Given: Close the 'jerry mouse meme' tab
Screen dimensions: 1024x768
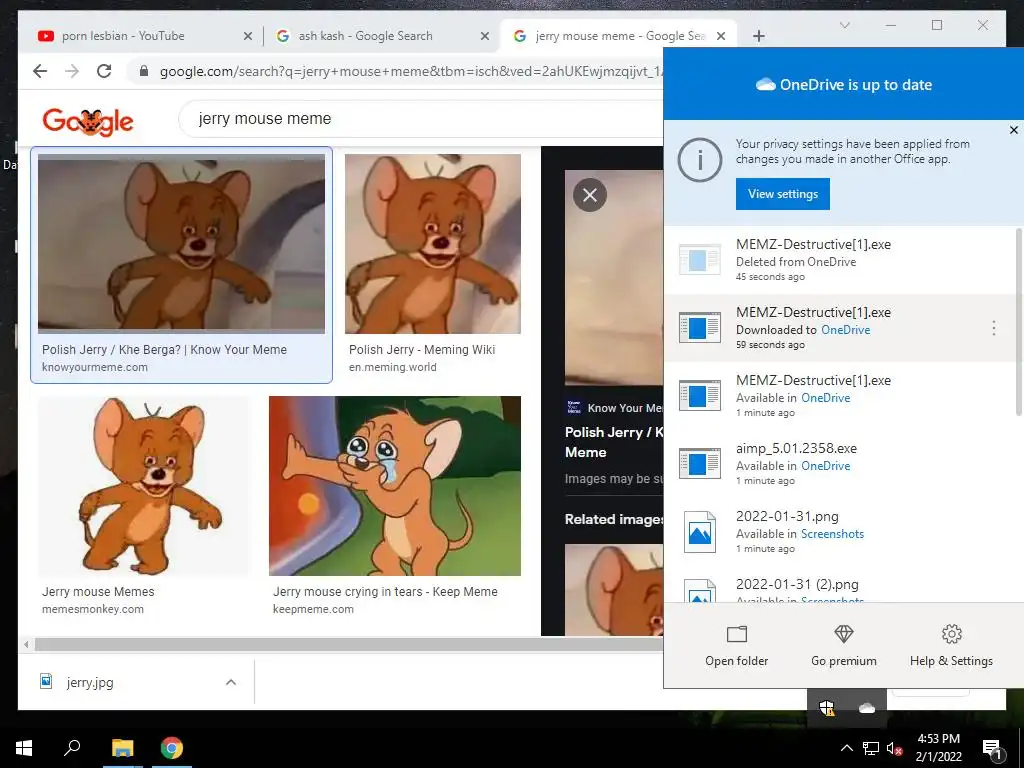Looking at the screenshot, I should (x=721, y=36).
